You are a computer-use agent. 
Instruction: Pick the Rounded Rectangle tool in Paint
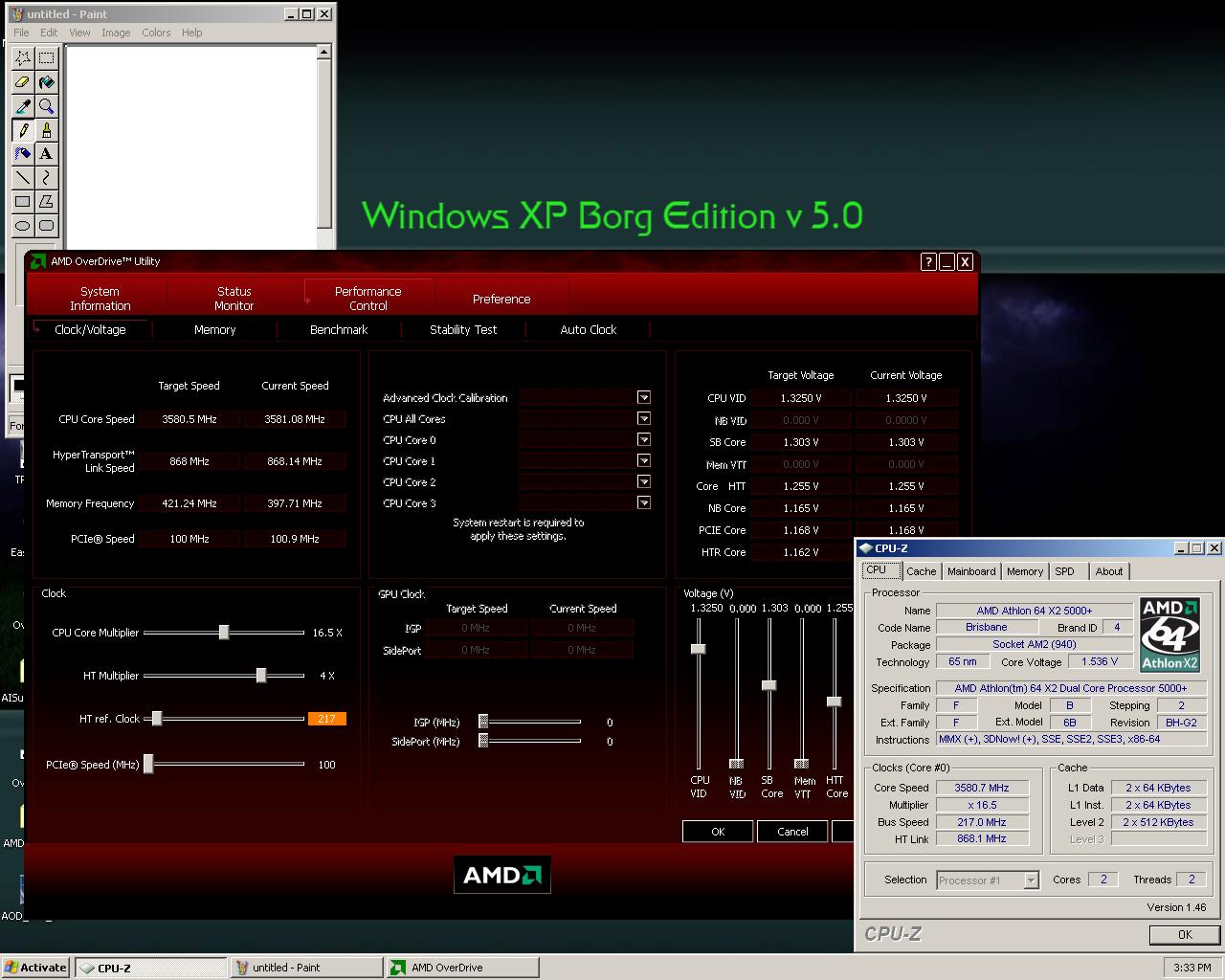click(x=46, y=226)
